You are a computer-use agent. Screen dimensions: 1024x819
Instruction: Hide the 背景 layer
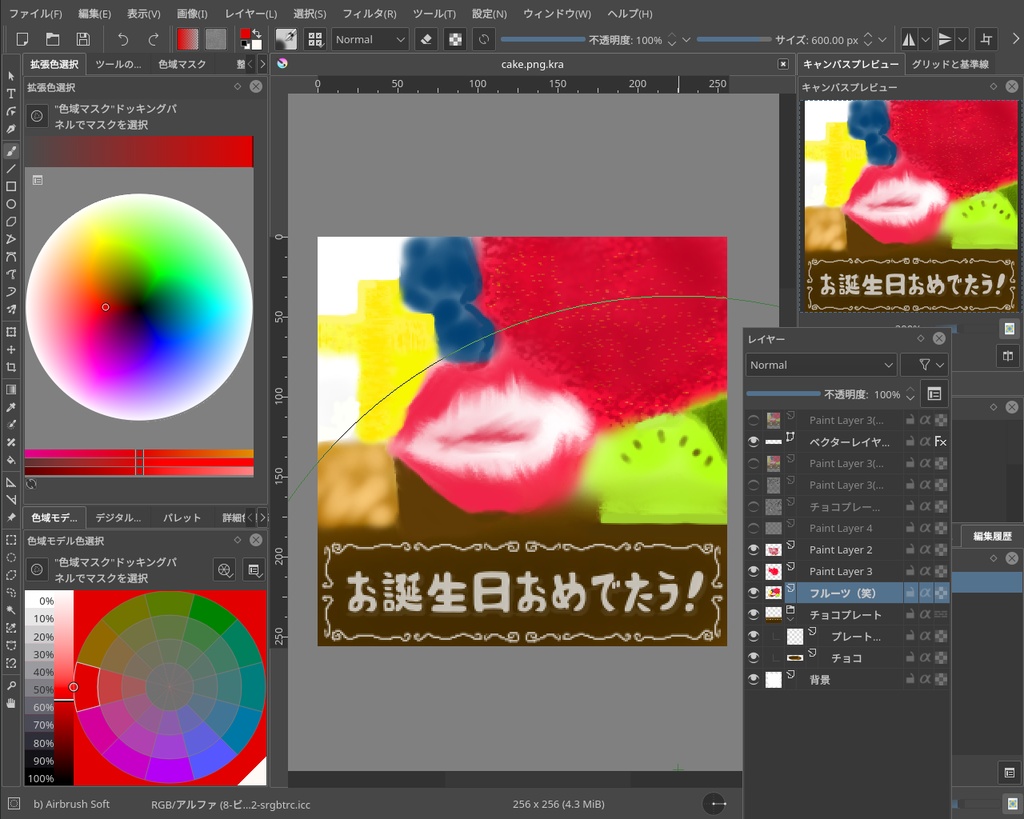point(754,679)
